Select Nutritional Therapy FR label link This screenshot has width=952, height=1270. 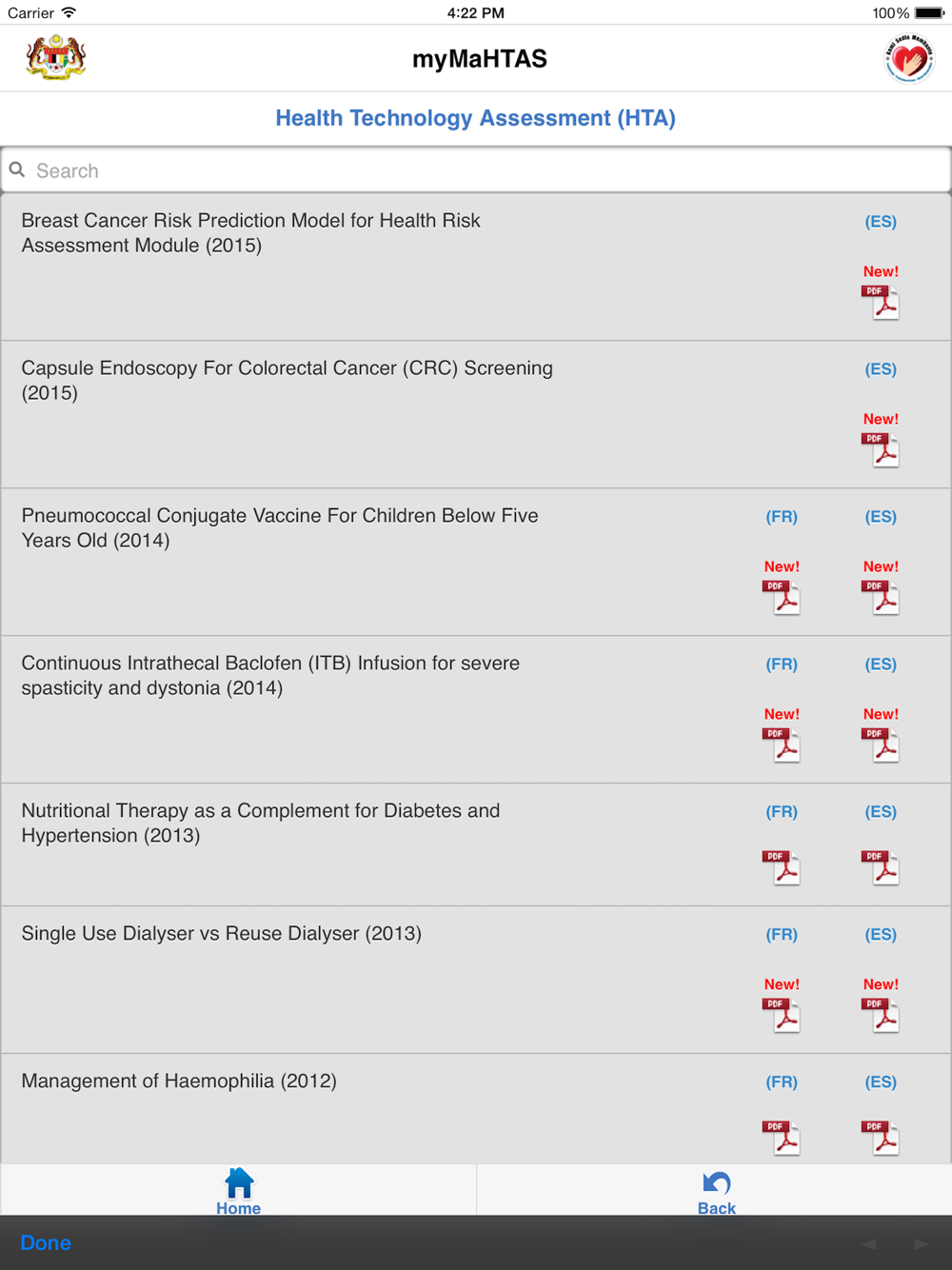click(x=782, y=811)
